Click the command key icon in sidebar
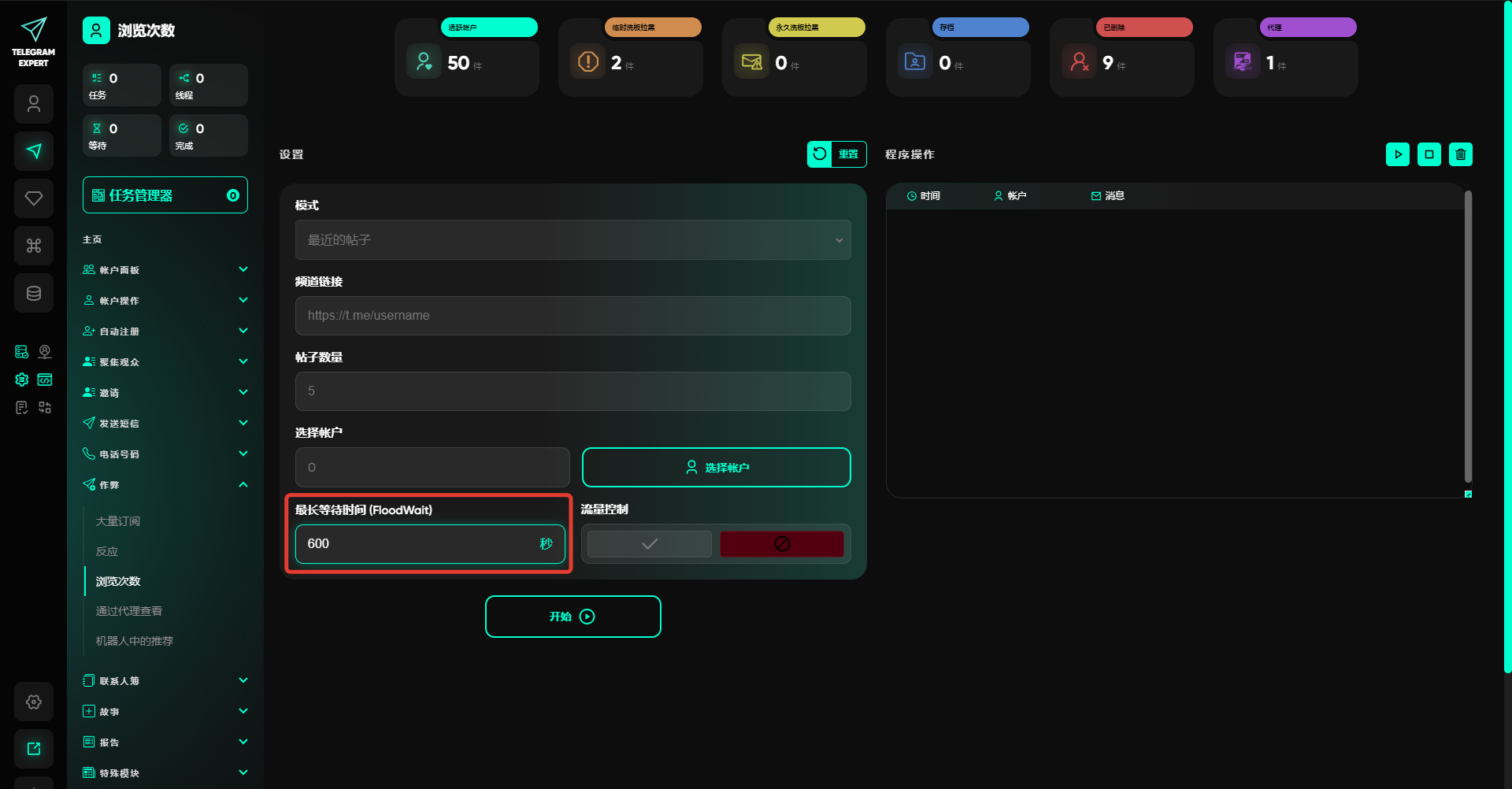Viewport: 1512px width, 789px height. coord(34,246)
